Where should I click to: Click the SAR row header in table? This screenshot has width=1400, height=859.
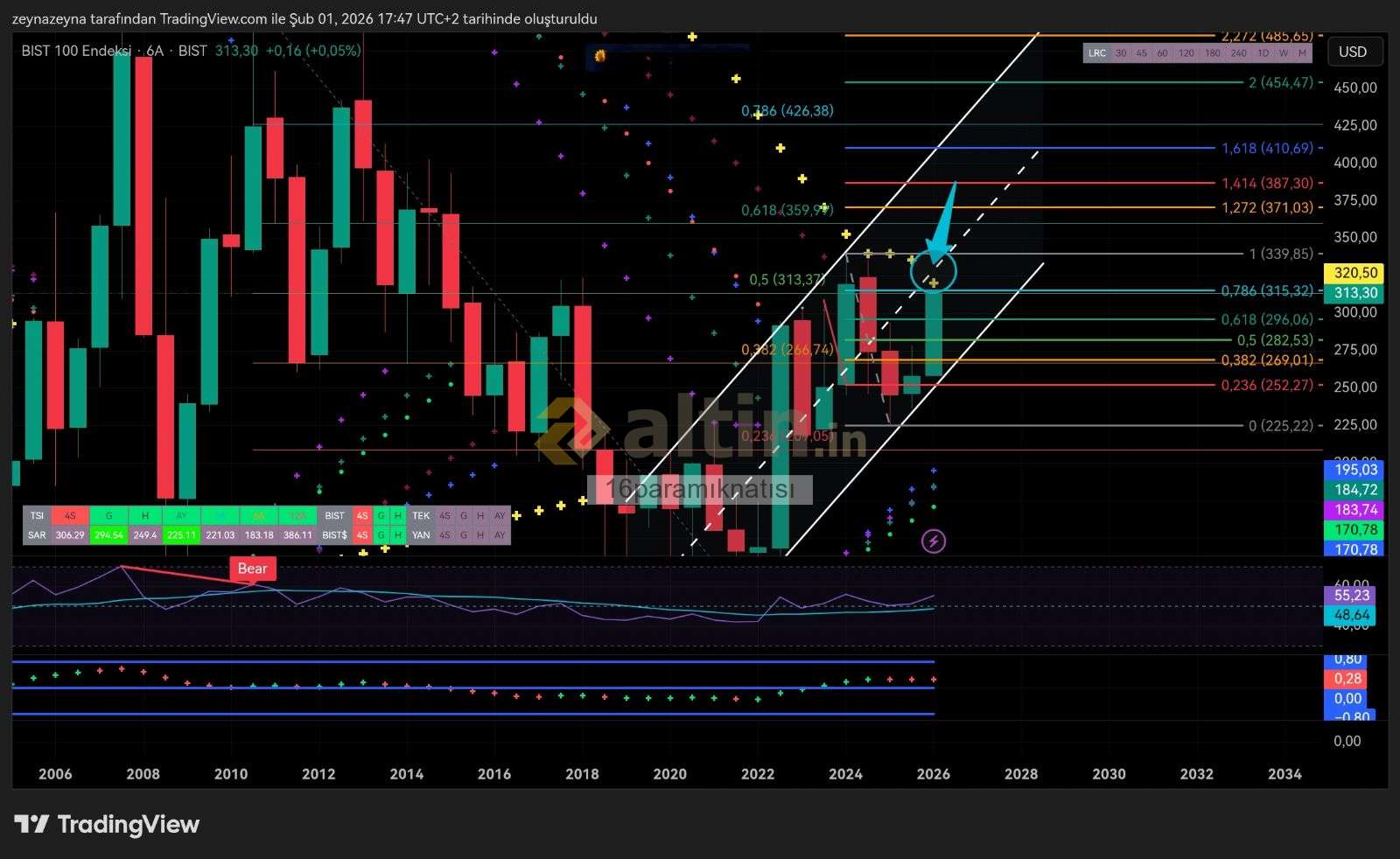pos(37,535)
